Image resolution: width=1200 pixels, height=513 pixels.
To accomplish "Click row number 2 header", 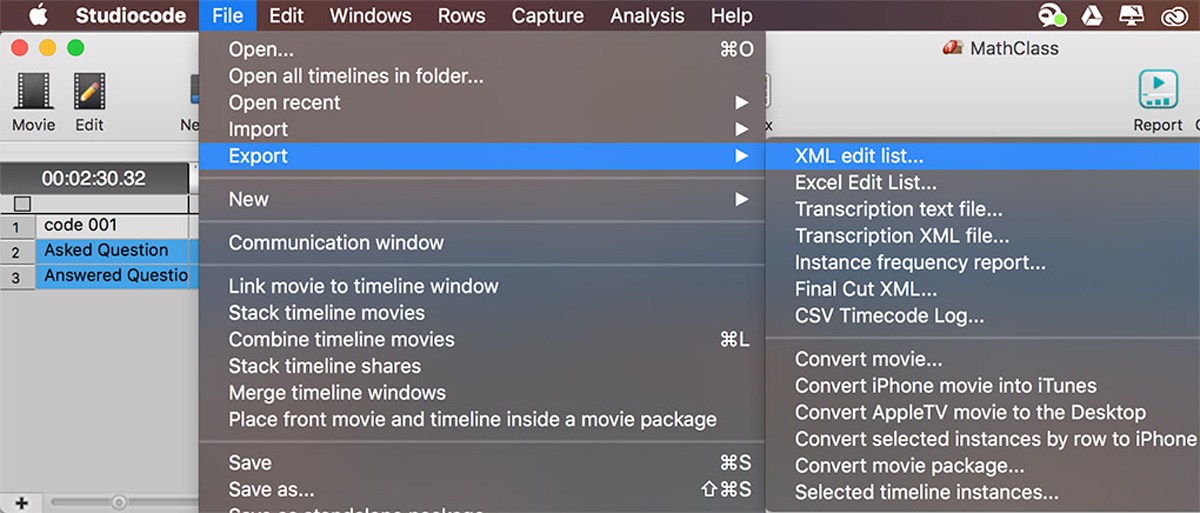I will (17, 251).
